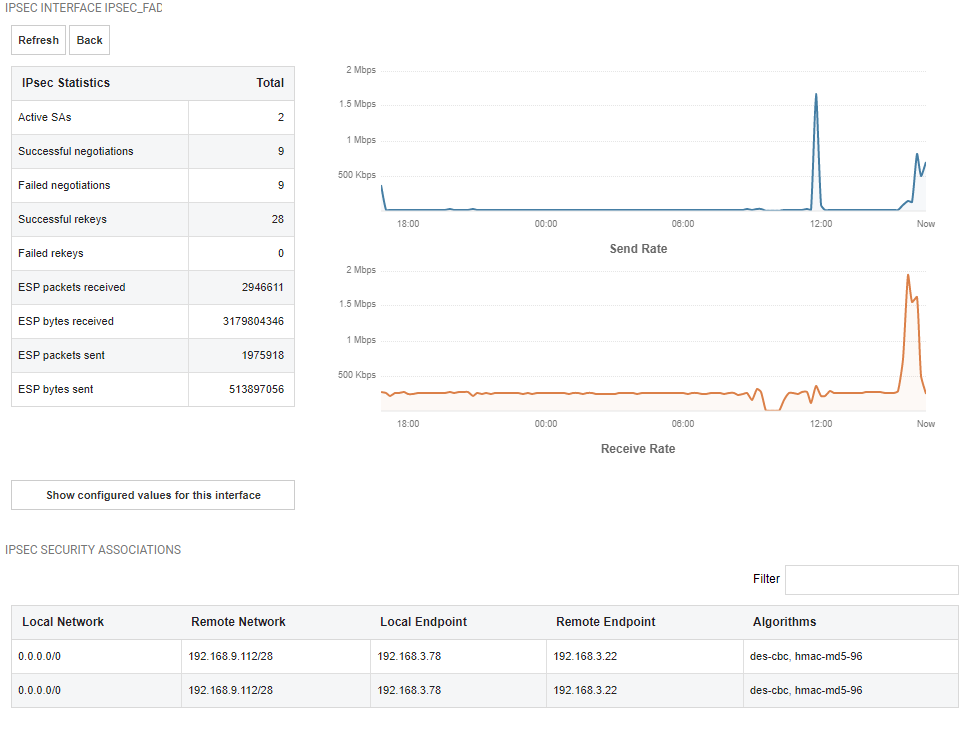The image size is (960, 730).
Task: Sort by the Remote Network column header
Action: pos(238,622)
